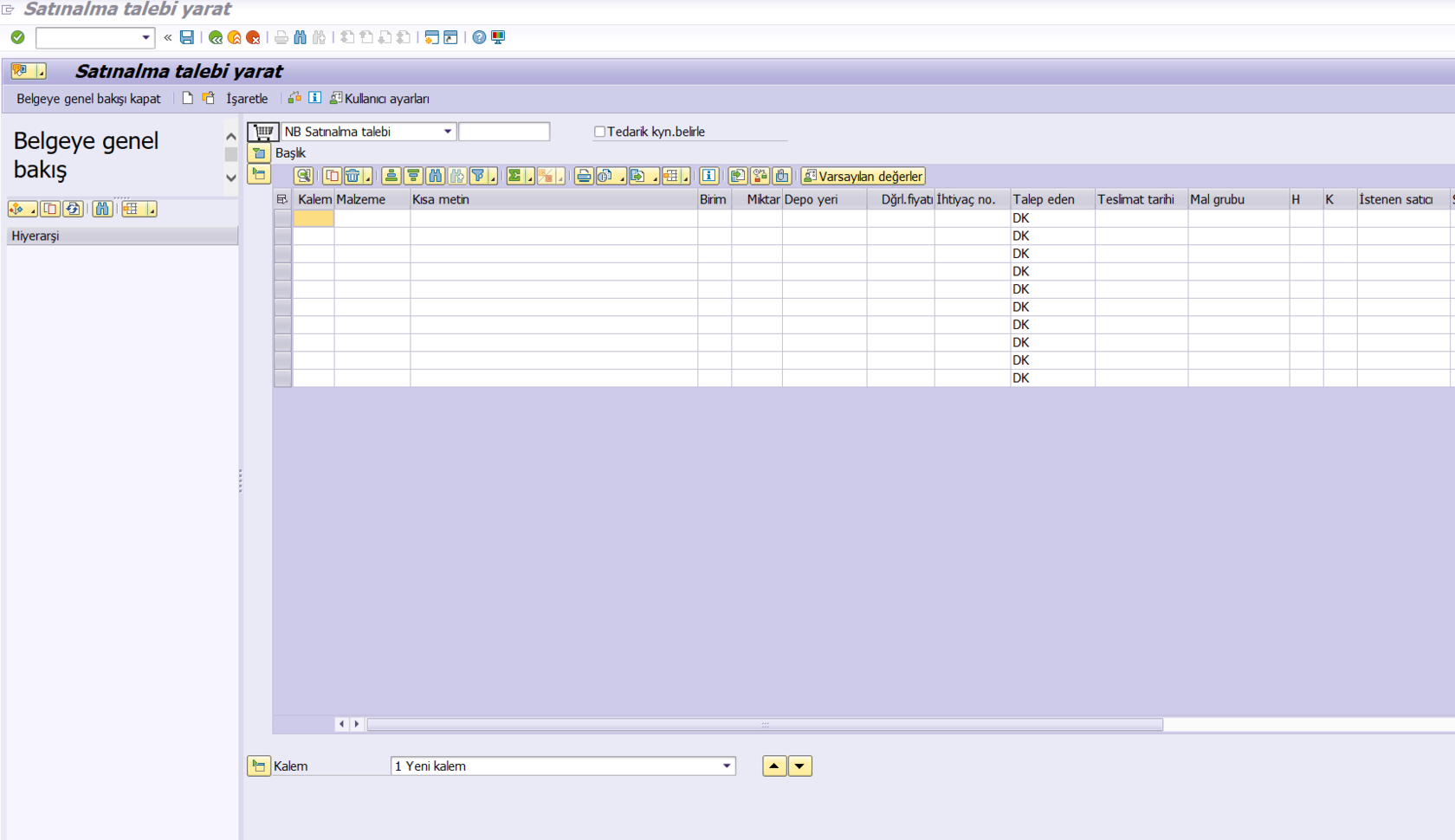The height and width of the screenshot is (840, 1455).
Task: Collapse the command field with « arrows
Action: (x=168, y=37)
